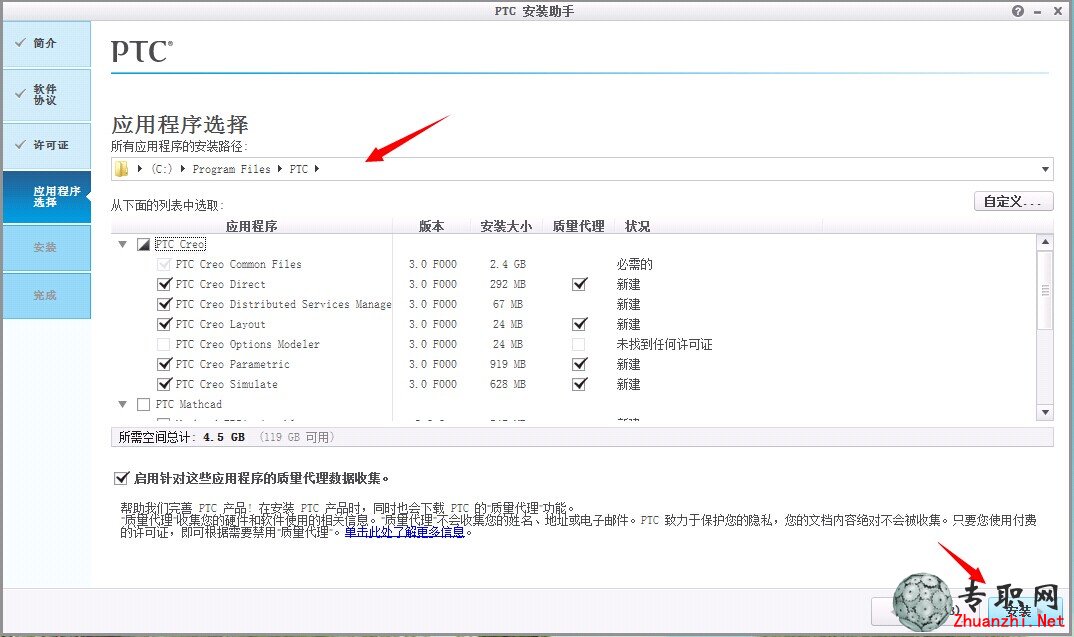Click the 应用程序 column header
The width and height of the screenshot is (1074, 637).
point(251,226)
